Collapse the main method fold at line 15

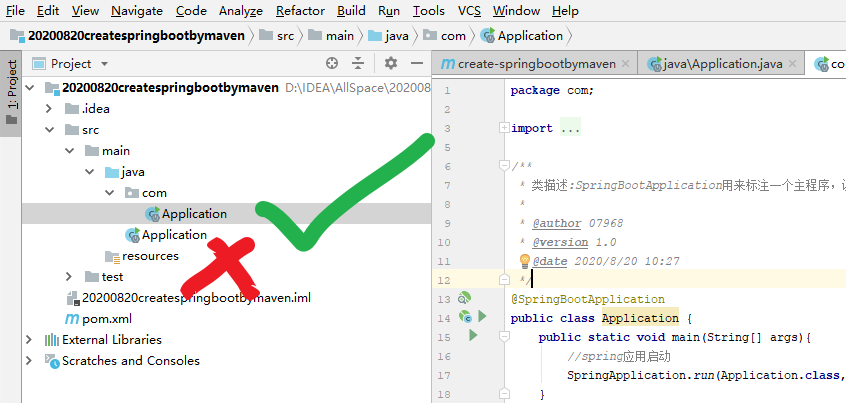(x=504, y=336)
